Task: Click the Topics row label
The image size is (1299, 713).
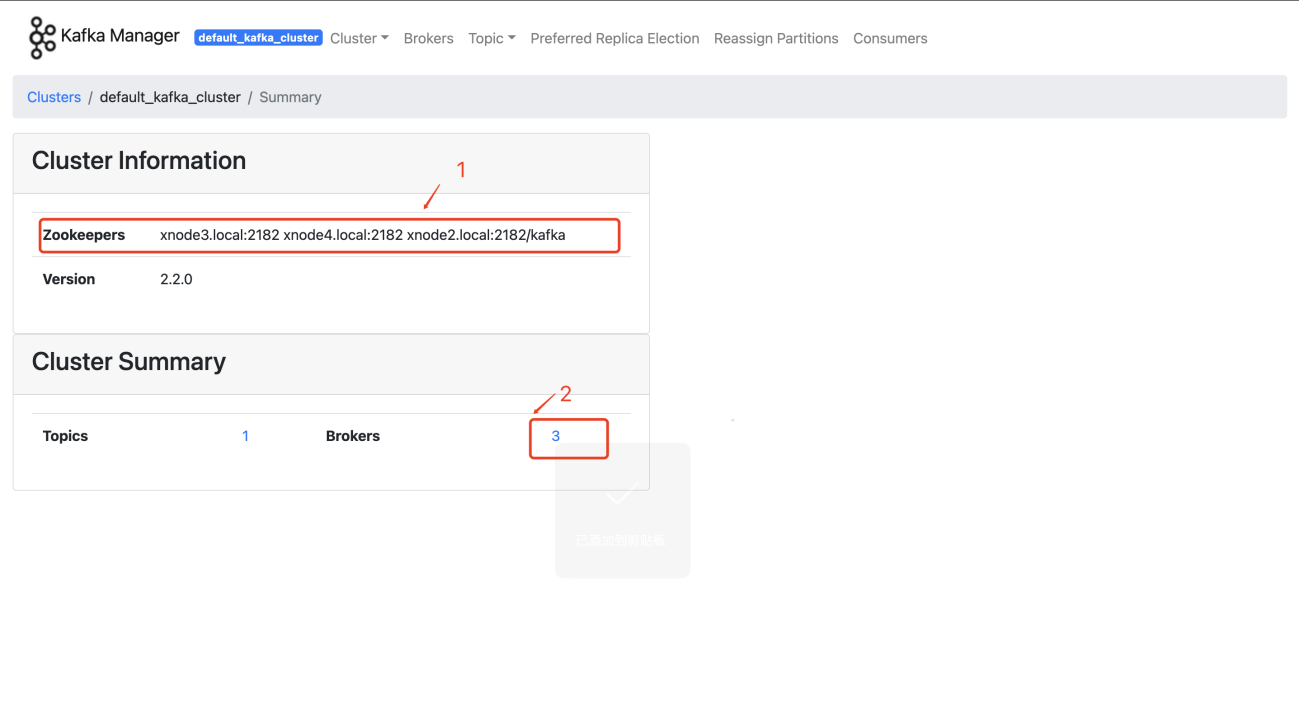Action: pos(65,436)
